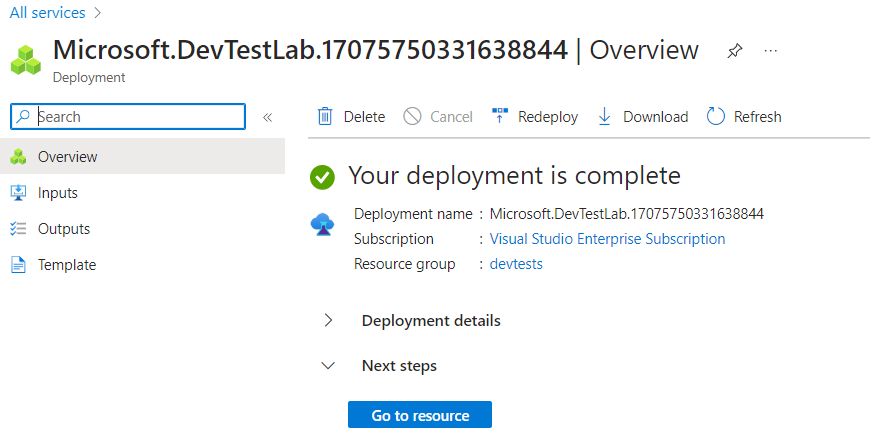Open the Overview menu item
The image size is (870, 440).
coord(67,157)
